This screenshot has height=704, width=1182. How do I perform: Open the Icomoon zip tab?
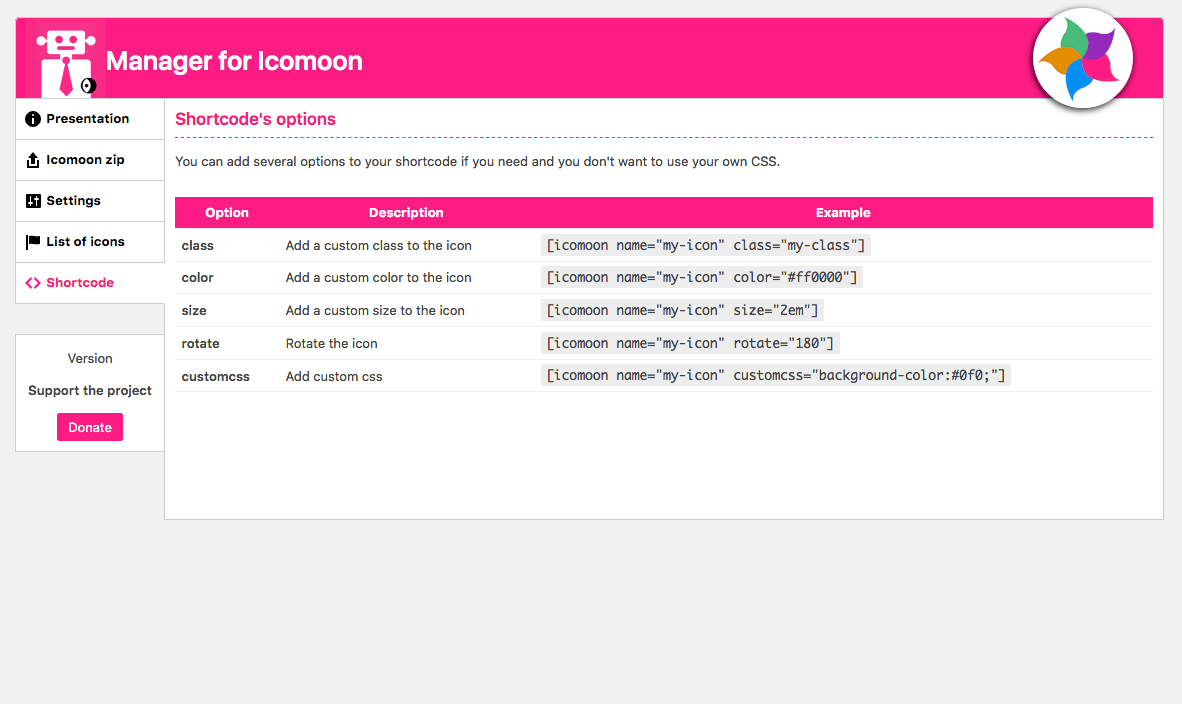pos(90,160)
